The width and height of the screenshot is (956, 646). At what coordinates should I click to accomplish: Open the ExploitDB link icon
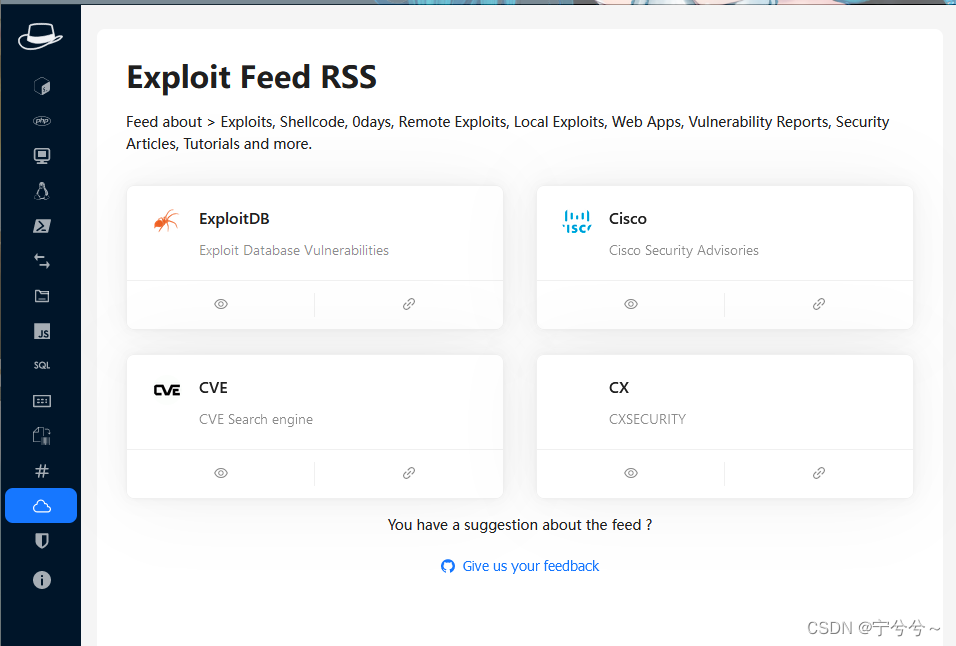point(408,304)
